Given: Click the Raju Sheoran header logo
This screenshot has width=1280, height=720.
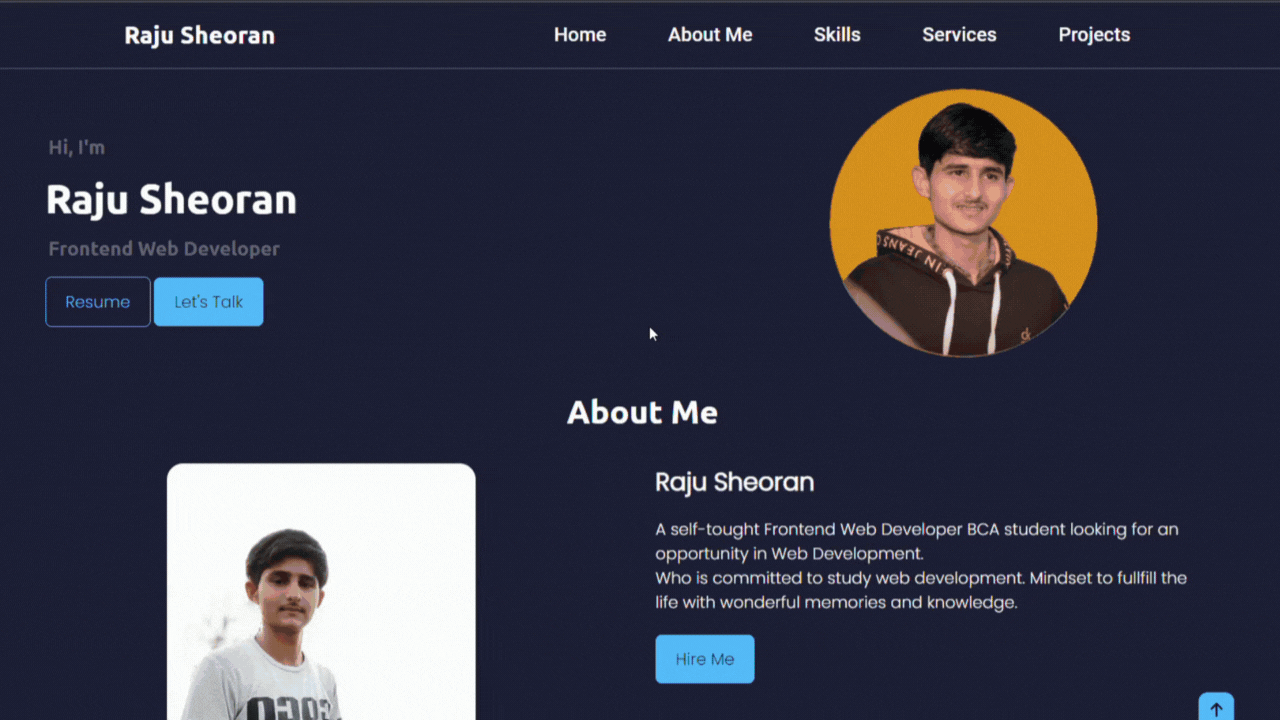Looking at the screenshot, I should click(199, 36).
